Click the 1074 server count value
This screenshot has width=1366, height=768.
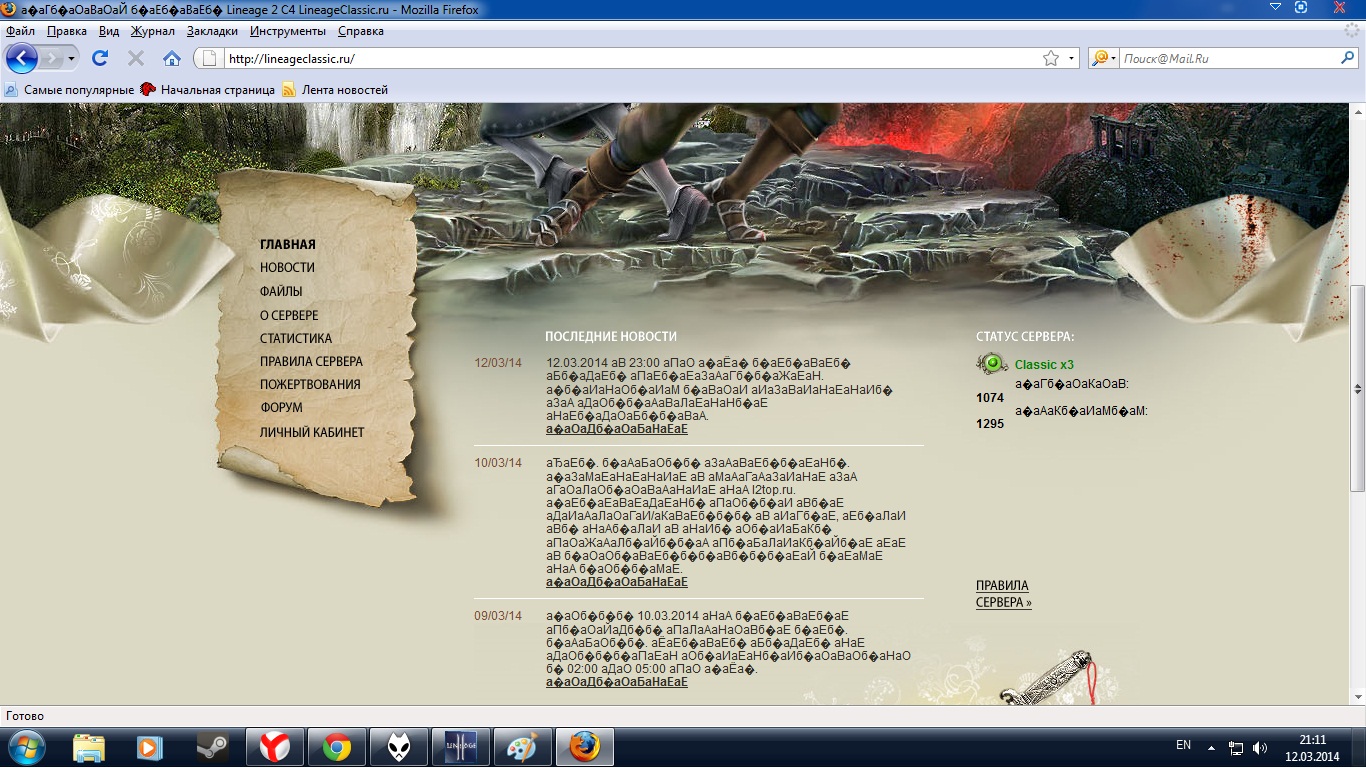(990, 398)
